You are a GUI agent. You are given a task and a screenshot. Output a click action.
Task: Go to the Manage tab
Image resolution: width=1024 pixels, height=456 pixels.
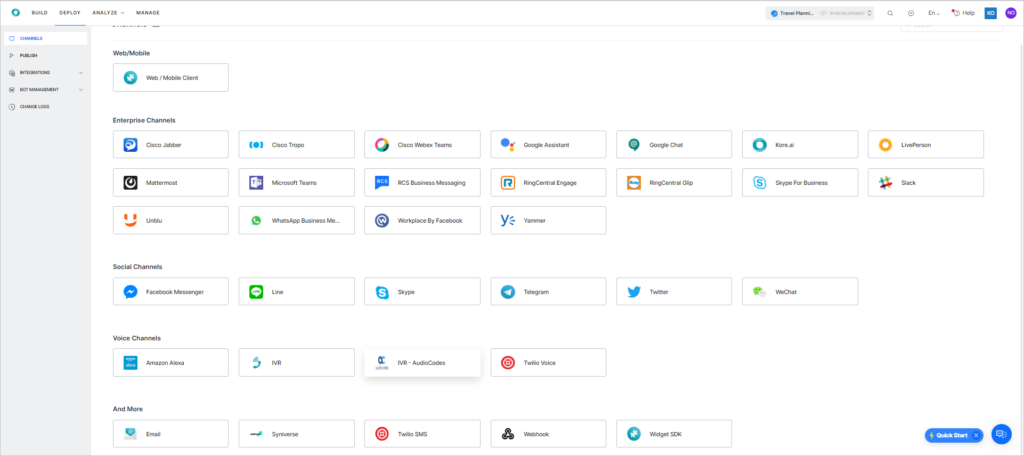pos(147,13)
